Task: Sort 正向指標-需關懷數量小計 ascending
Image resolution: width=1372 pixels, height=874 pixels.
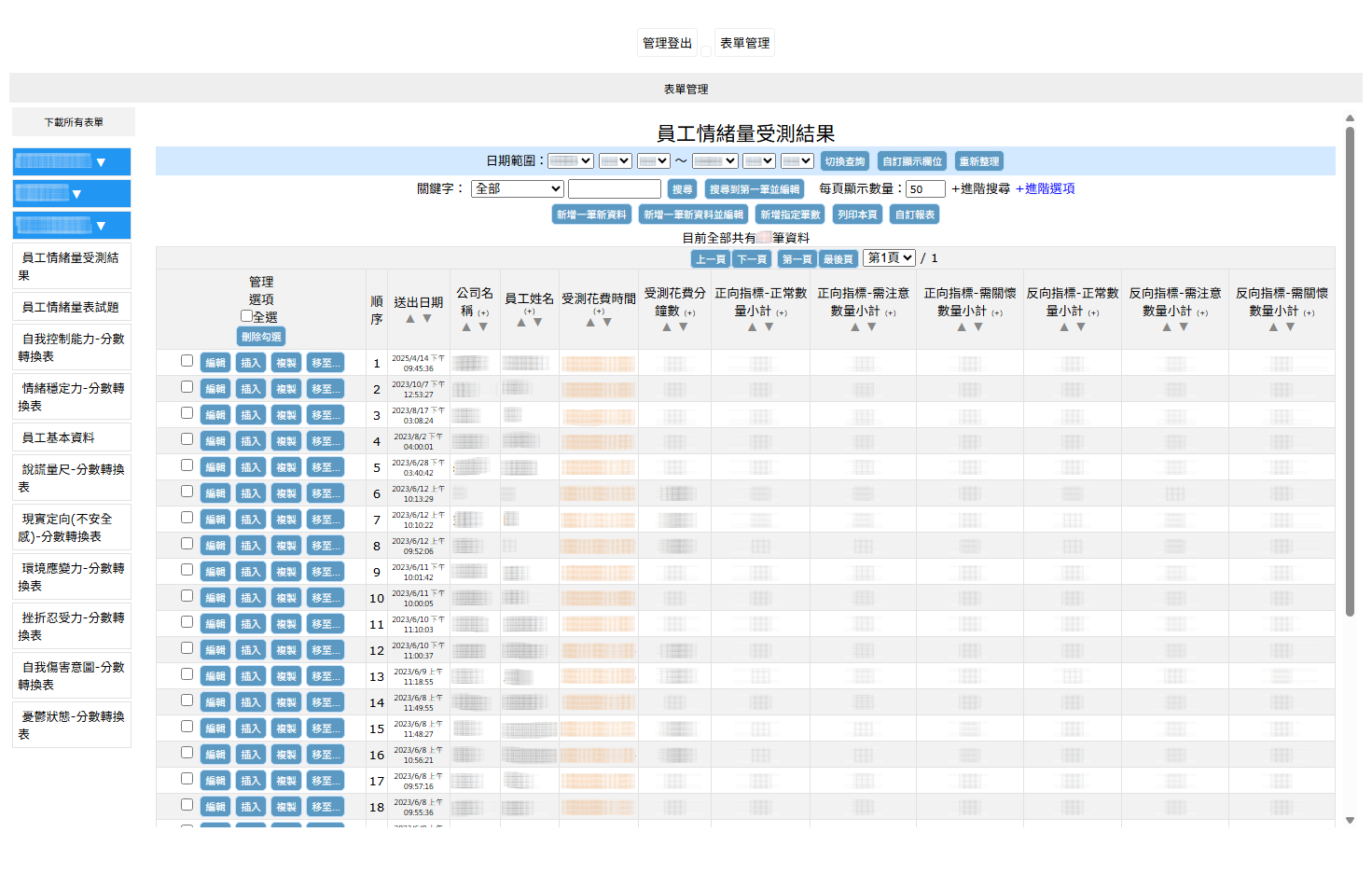Action: pos(962,327)
